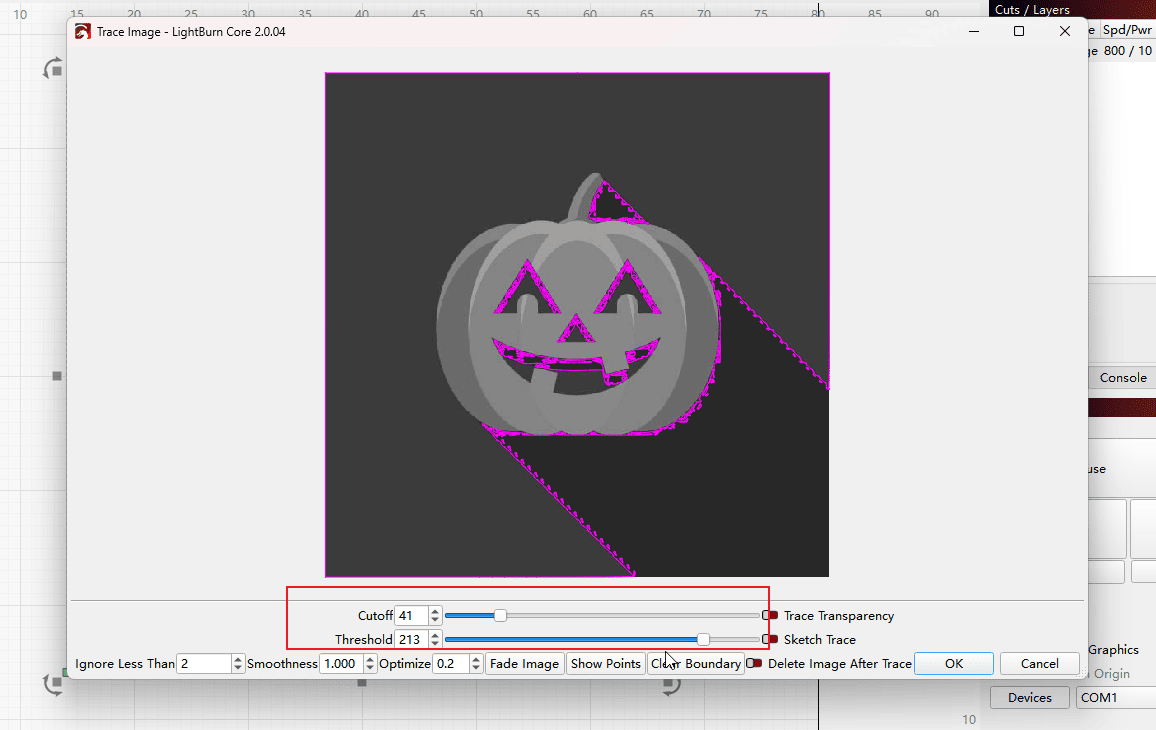Open the COM1 port dropdown

click(x=1115, y=698)
